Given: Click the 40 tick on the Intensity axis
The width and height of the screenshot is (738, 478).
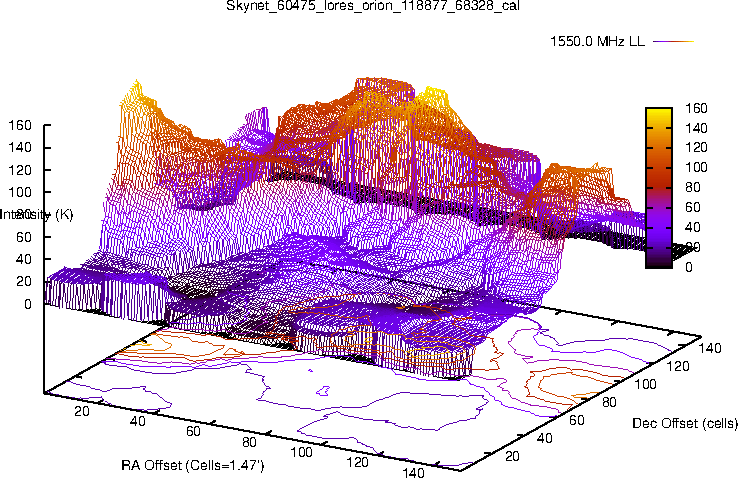Looking at the screenshot, I should [24, 259].
